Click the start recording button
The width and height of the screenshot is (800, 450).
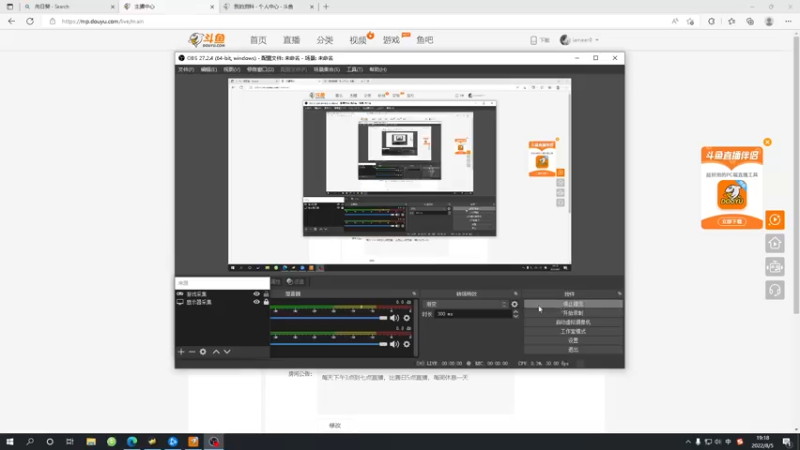click(x=573, y=313)
